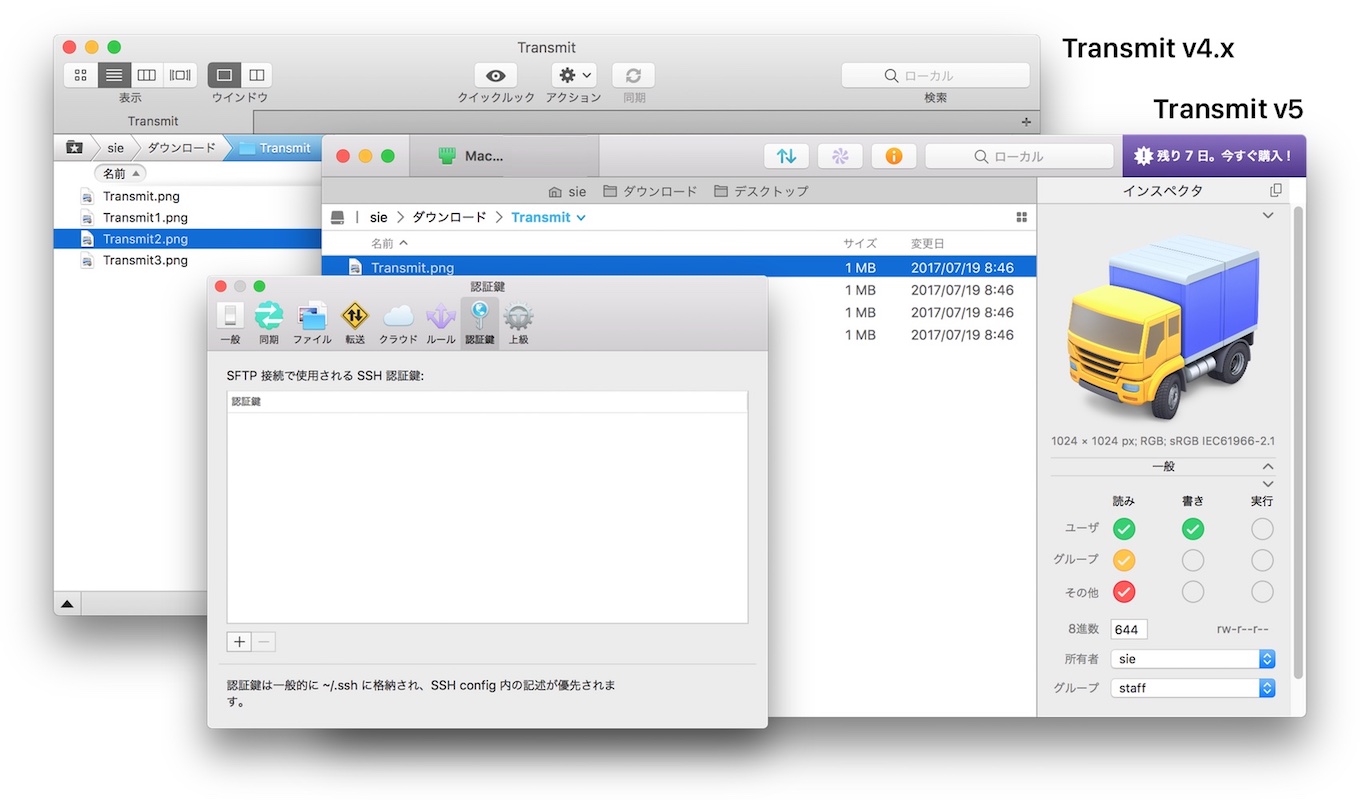Disable the ユーザ read permission checkmark
The width and height of the screenshot is (1360, 800).
tap(1123, 528)
